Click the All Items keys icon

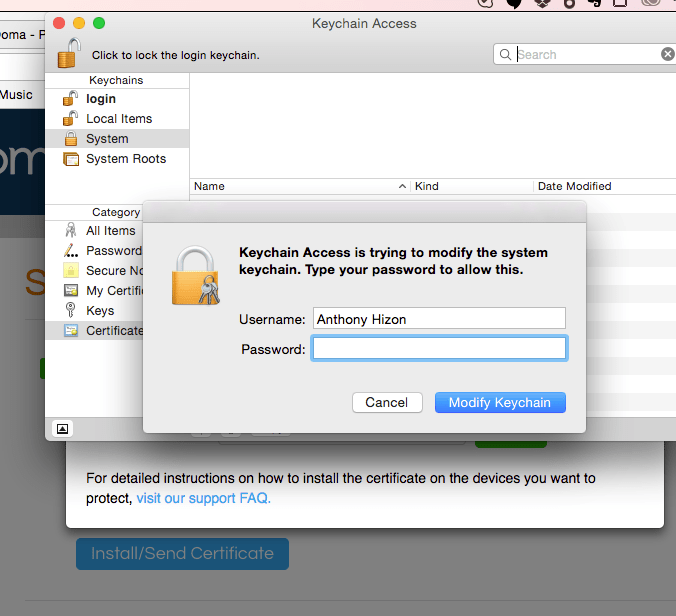71,230
